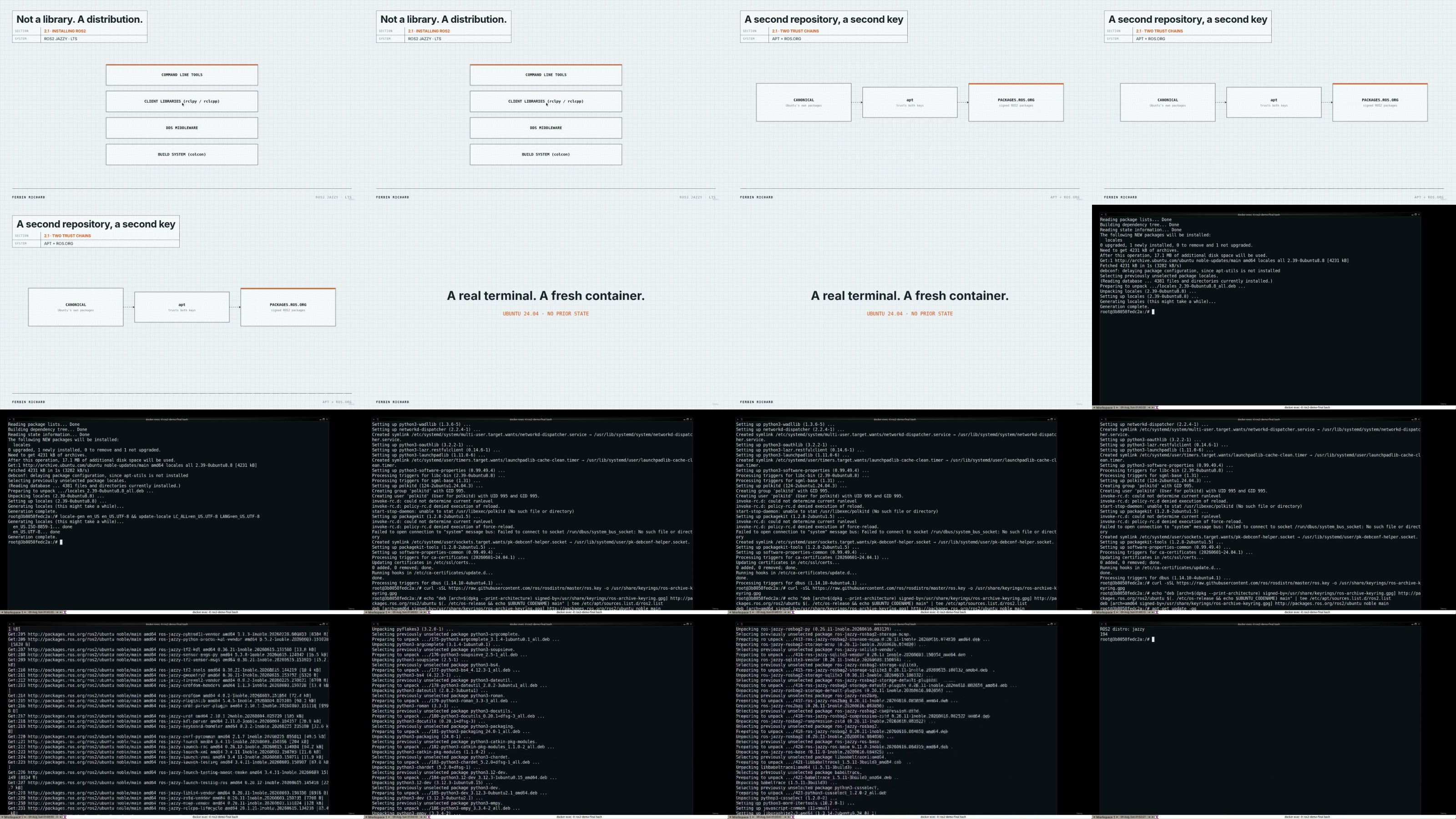Taskbar 'docker exec' entry in 'apt-get update -qq' frame
The image size is (1456, 819).
(x=1307, y=612)
